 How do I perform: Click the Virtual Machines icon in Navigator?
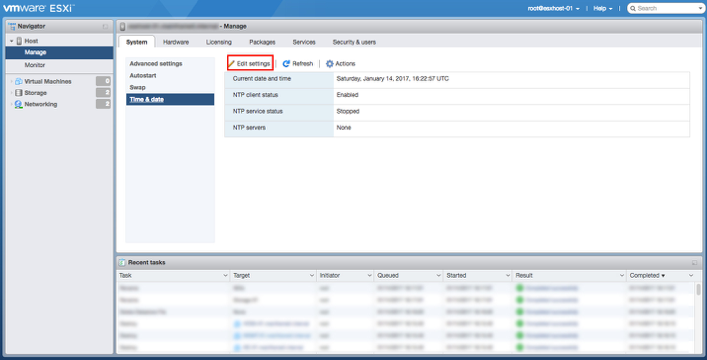click(x=18, y=81)
